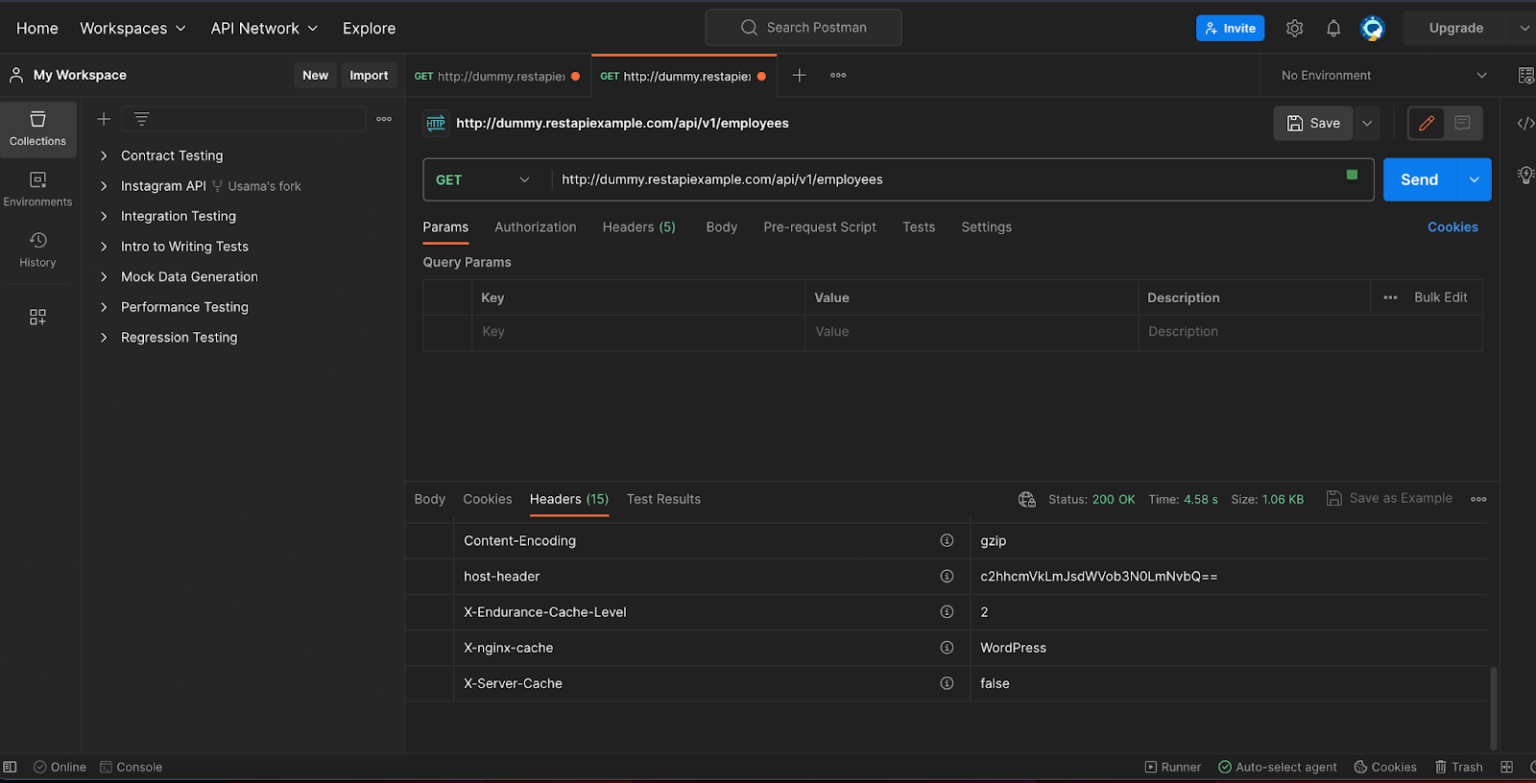1536x783 pixels.
Task: Open the No Environment selector
Action: [x=1384, y=75]
